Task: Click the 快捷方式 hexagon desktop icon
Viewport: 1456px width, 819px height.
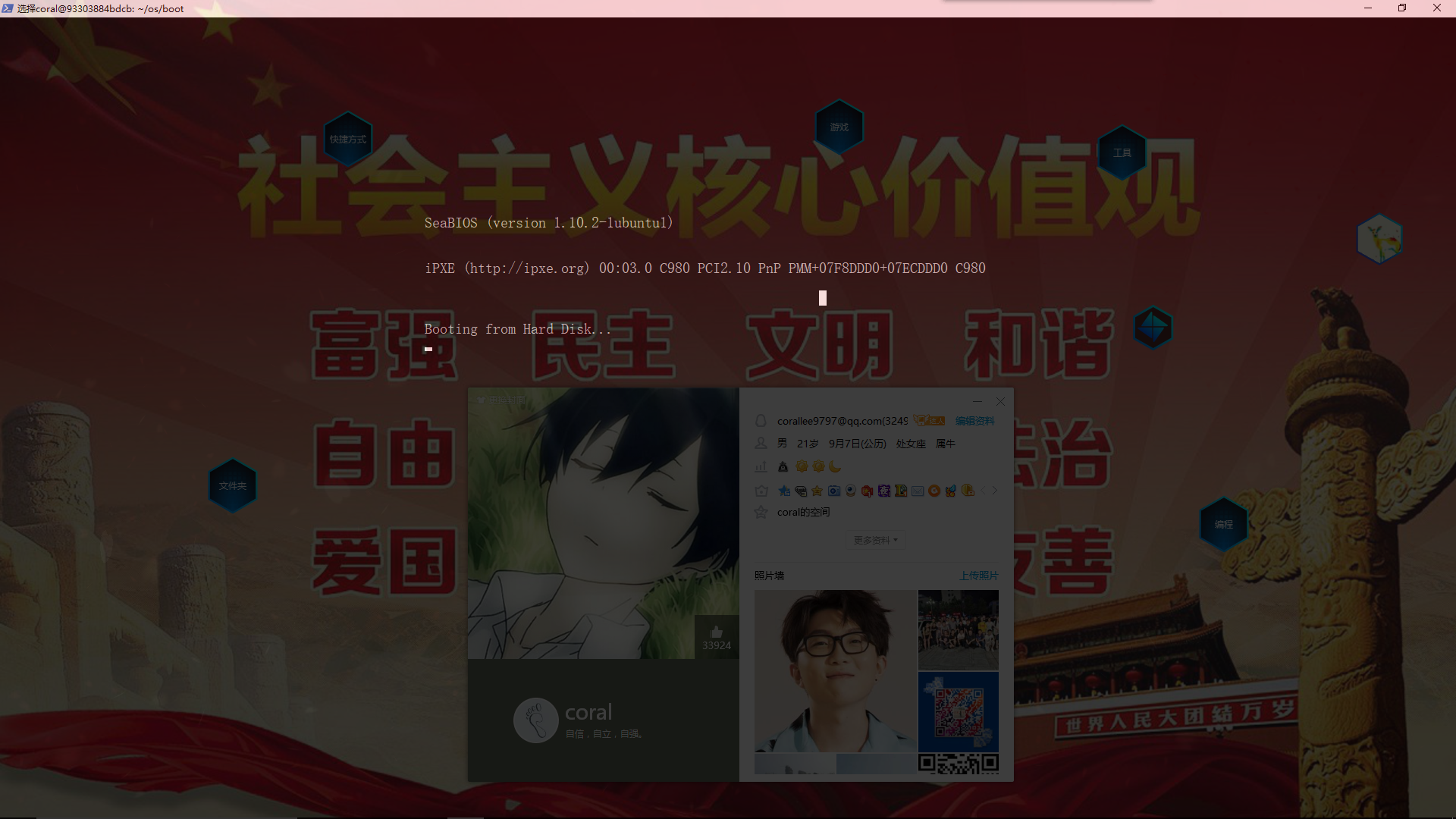Action: tap(347, 140)
